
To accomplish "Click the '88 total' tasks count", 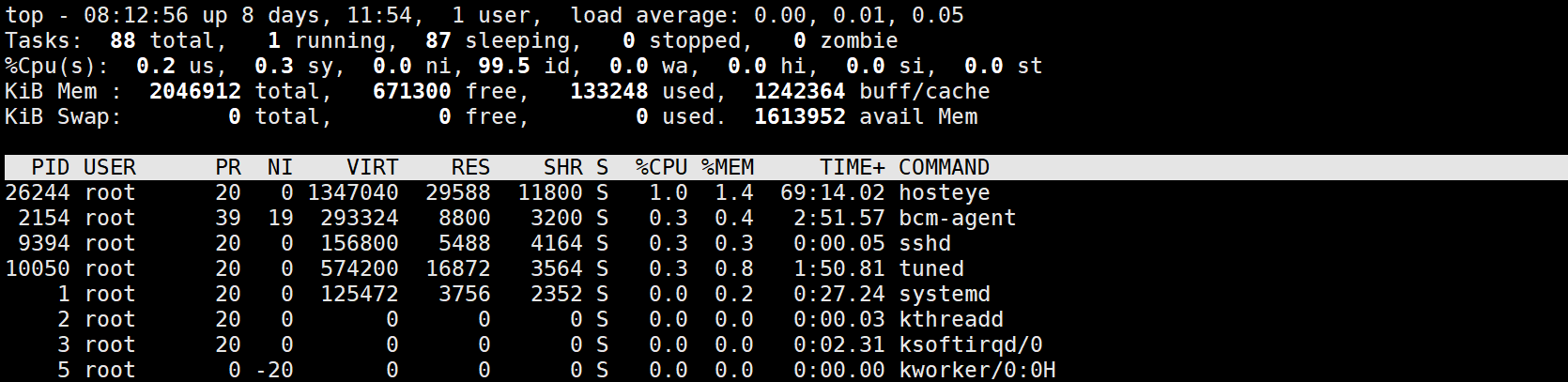I will [x=162, y=41].
